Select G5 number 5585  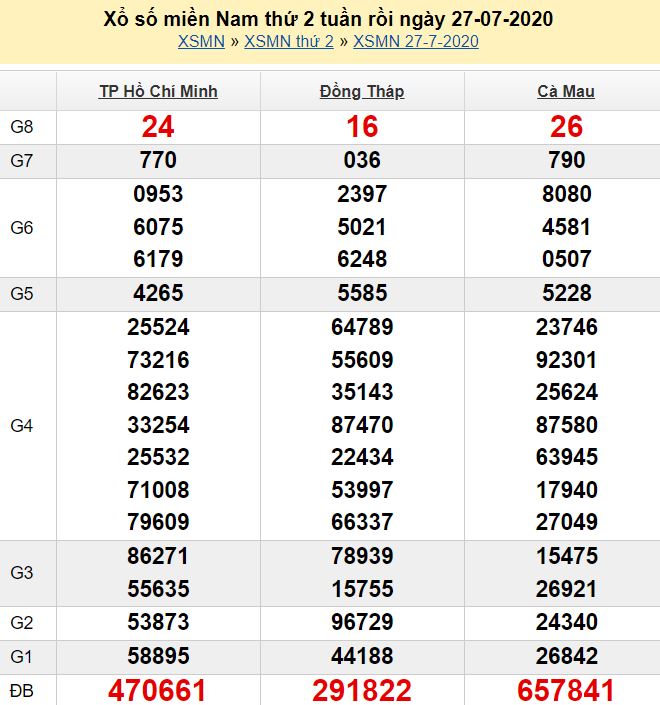point(362,293)
